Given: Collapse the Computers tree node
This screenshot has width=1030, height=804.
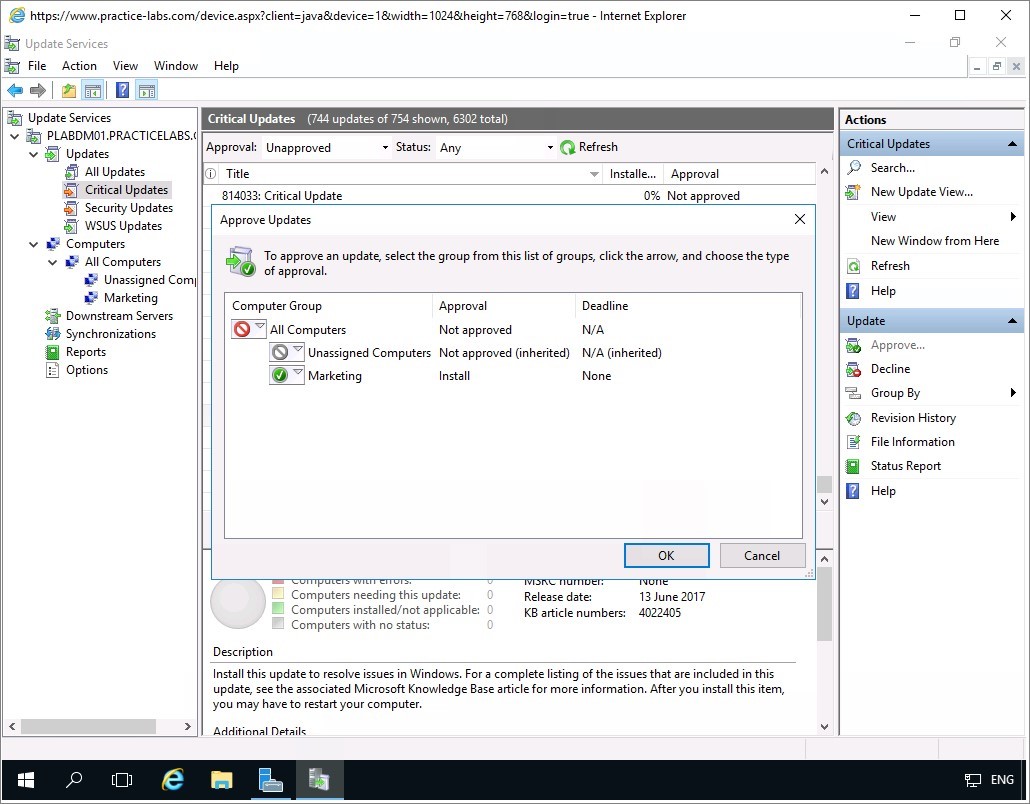Looking at the screenshot, I should tap(34, 244).
